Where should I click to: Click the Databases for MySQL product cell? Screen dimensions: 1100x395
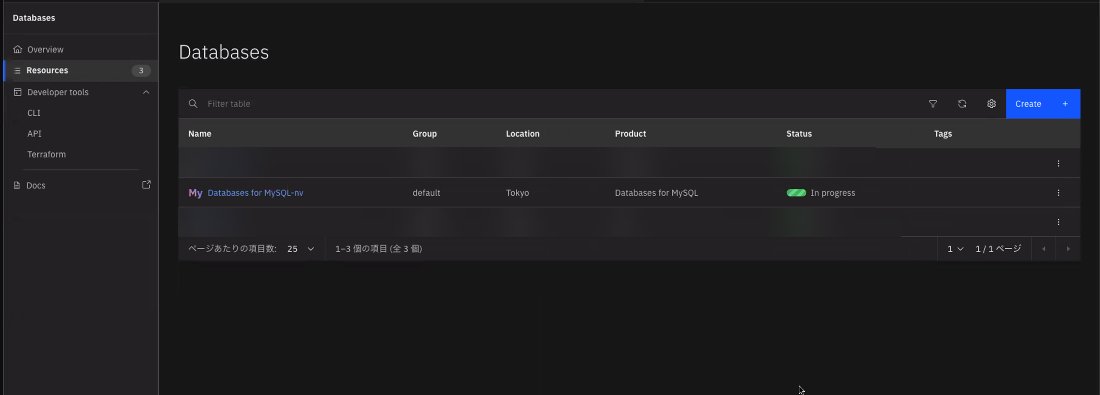[x=657, y=193]
